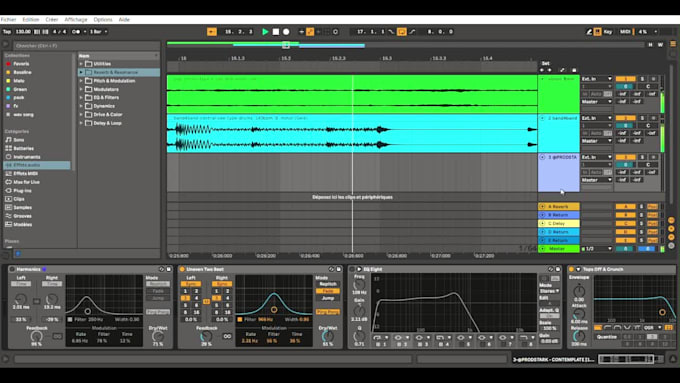This screenshot has width=680, height=383.
Task: Solo the first green audio track
Action: (x=642, y=79)
